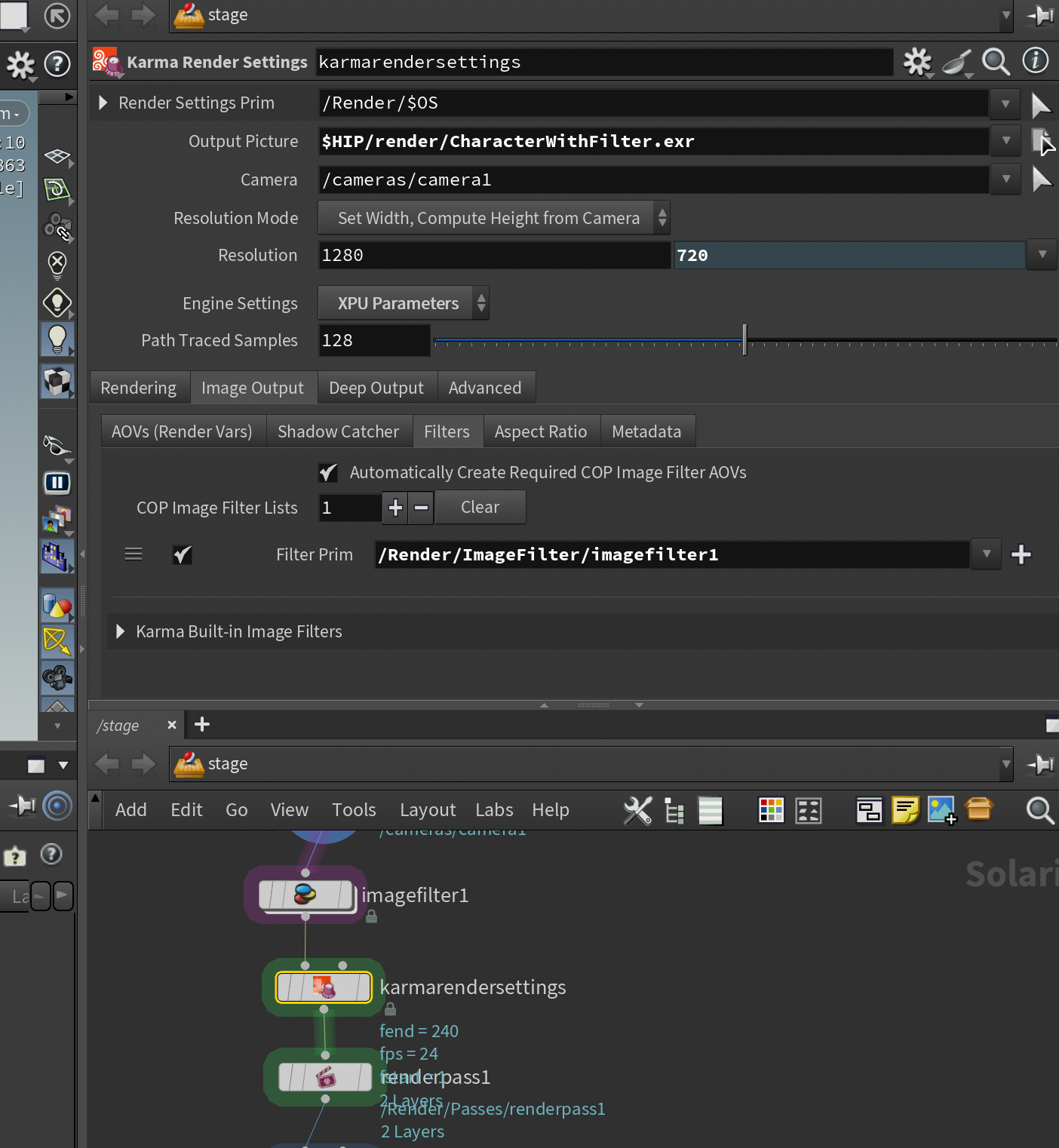Image resolution: width=1059 pixels, height=1148 pixels.
Task: Clear COP Image Filter Lists
Action: 480,508
